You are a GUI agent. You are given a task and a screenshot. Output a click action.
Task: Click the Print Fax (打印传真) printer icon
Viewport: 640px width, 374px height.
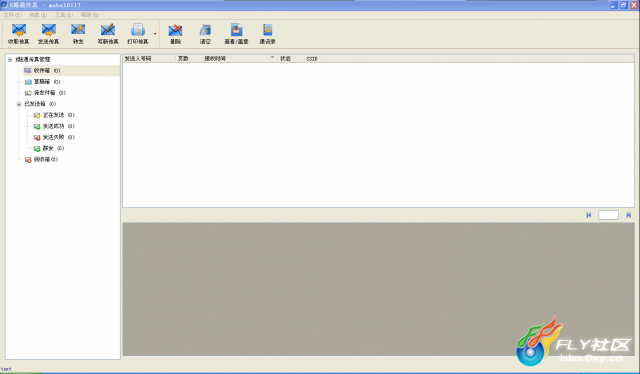(138, 30)
